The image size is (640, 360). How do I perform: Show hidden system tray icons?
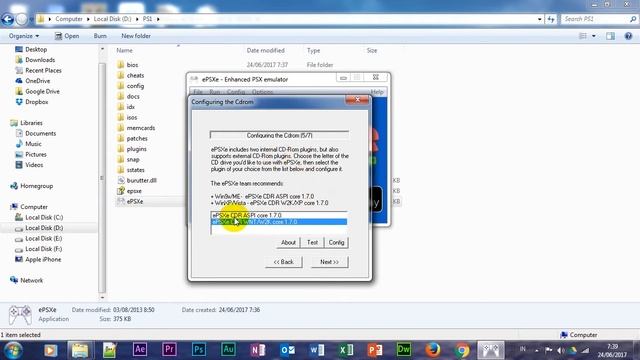pos(537,350)
